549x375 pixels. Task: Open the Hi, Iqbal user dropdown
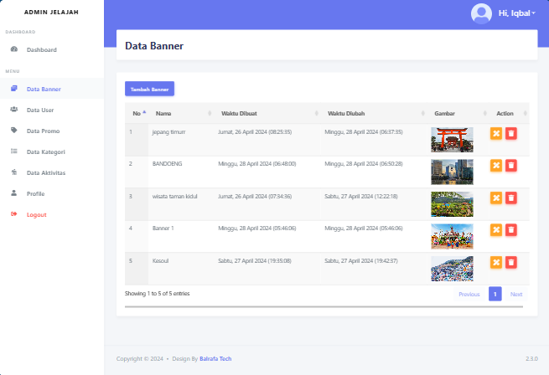point(516,13)
